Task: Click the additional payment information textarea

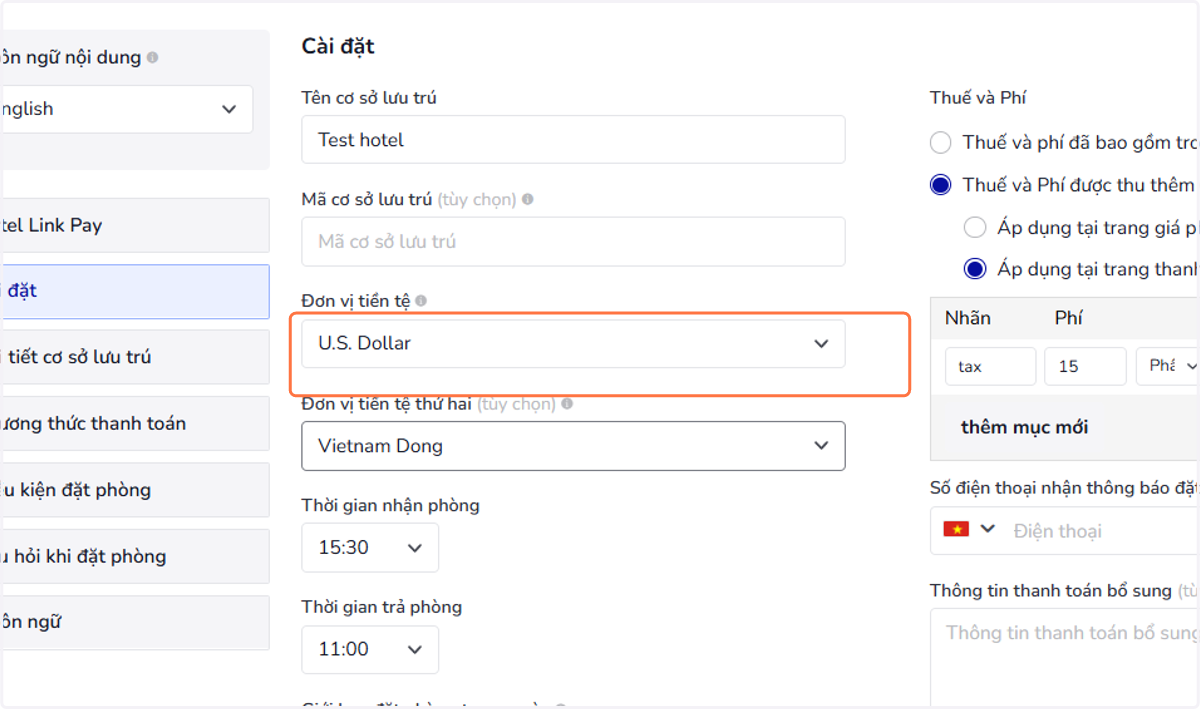Action: point(1065,658)
